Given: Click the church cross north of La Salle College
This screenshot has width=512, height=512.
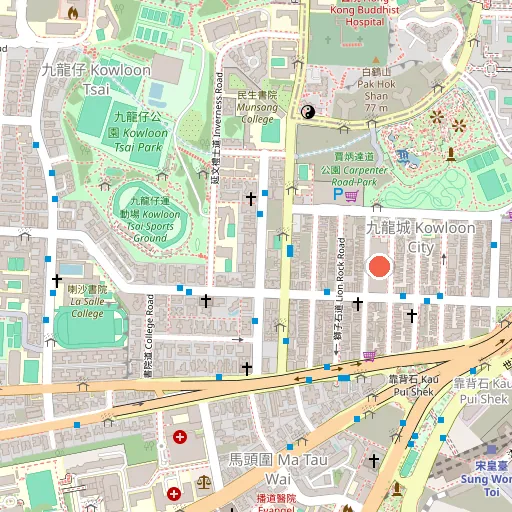Looking at the screenshot, I should click(x=57, y=281).
